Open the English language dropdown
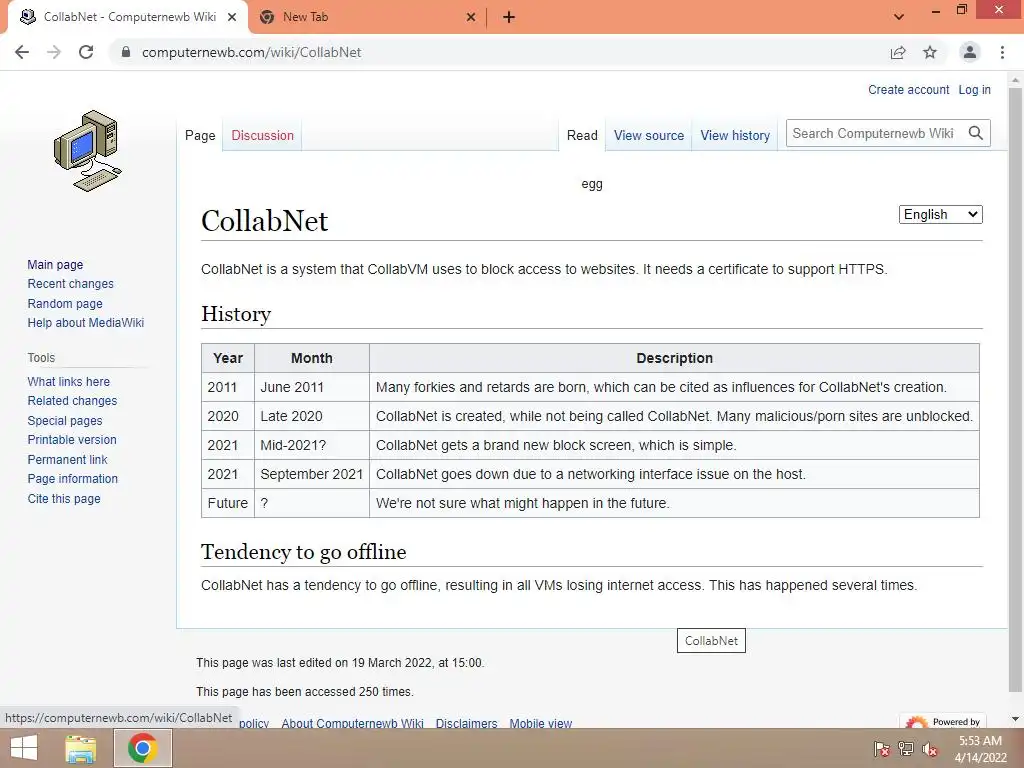1024x768 pixels. click(x=940, y=214)
